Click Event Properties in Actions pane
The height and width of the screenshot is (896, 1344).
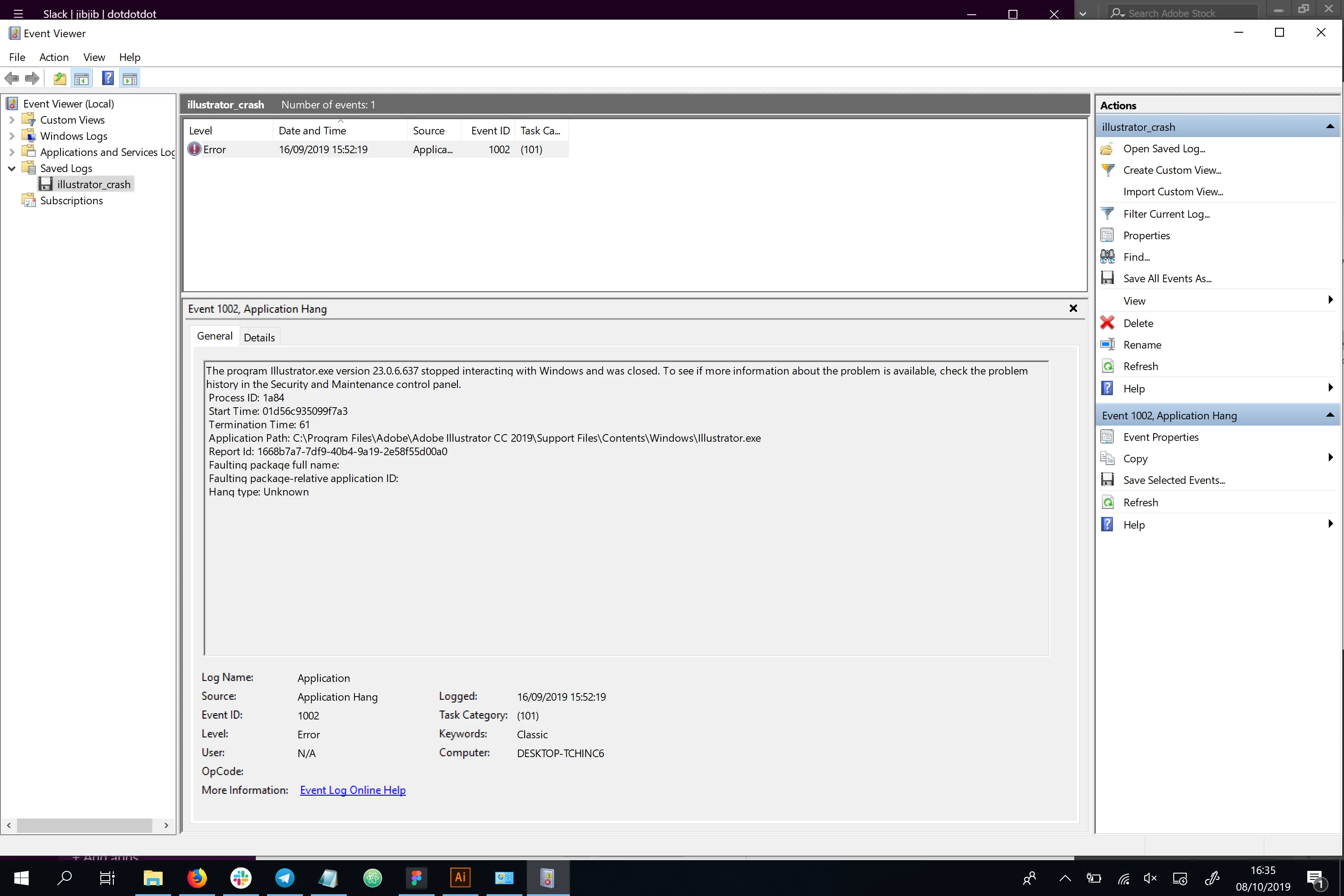pyautogui.click(x=1160, y=436)
